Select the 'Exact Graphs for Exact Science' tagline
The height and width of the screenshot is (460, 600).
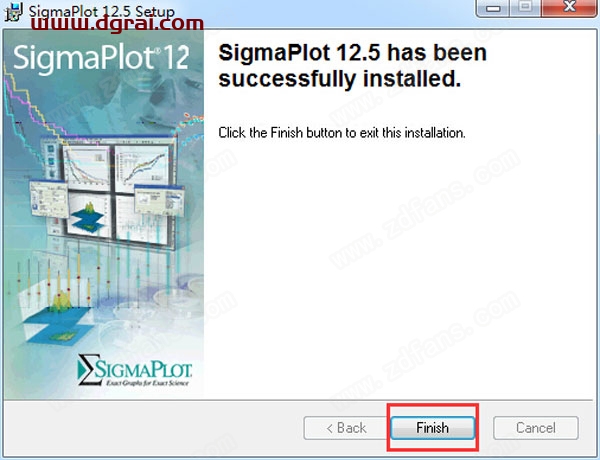[x=147, y=382]
